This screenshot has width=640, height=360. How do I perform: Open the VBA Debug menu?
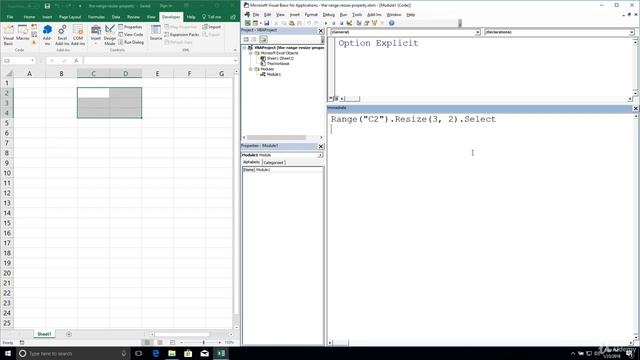328,15
